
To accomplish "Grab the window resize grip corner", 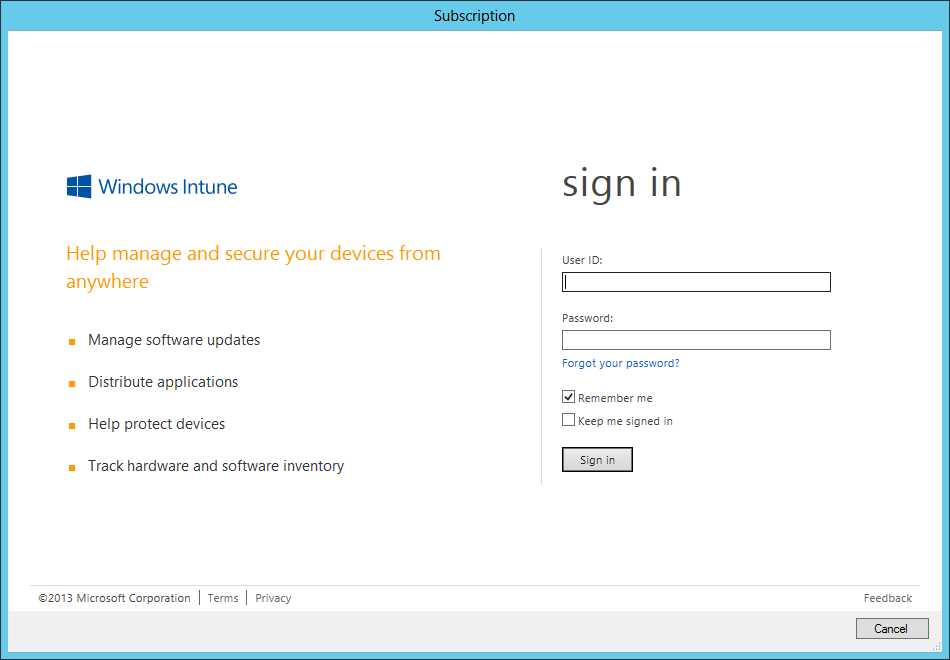I will pyautogui.click(x=937, y=647).
